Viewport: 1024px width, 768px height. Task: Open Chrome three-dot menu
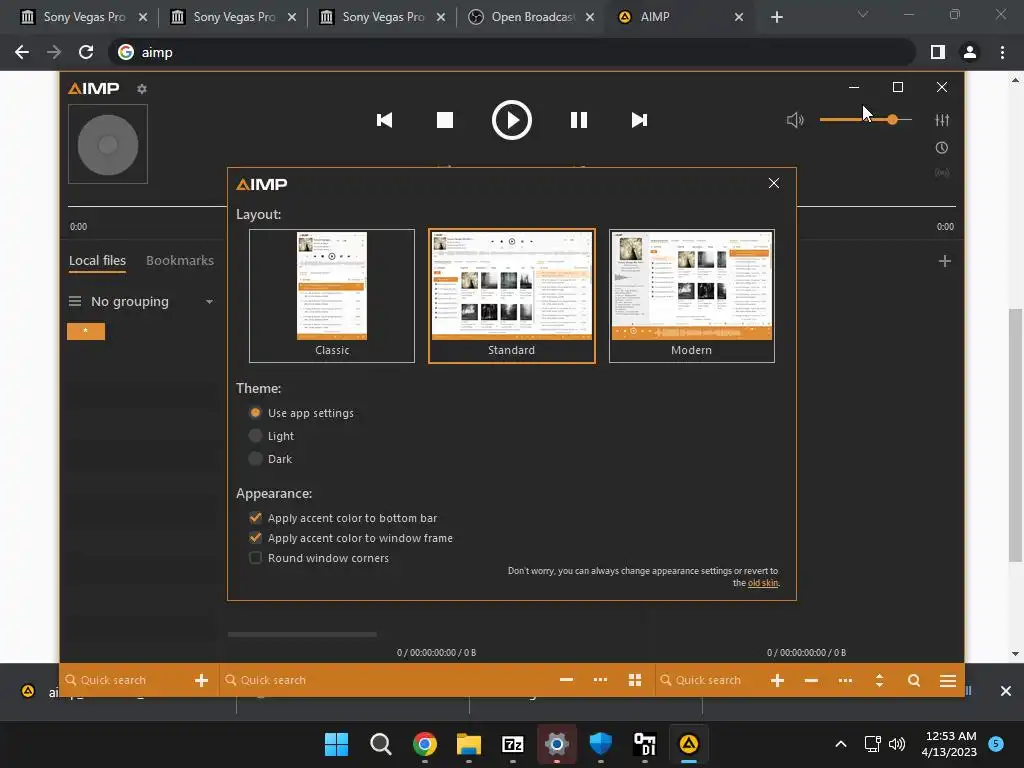pos(1002,52)
